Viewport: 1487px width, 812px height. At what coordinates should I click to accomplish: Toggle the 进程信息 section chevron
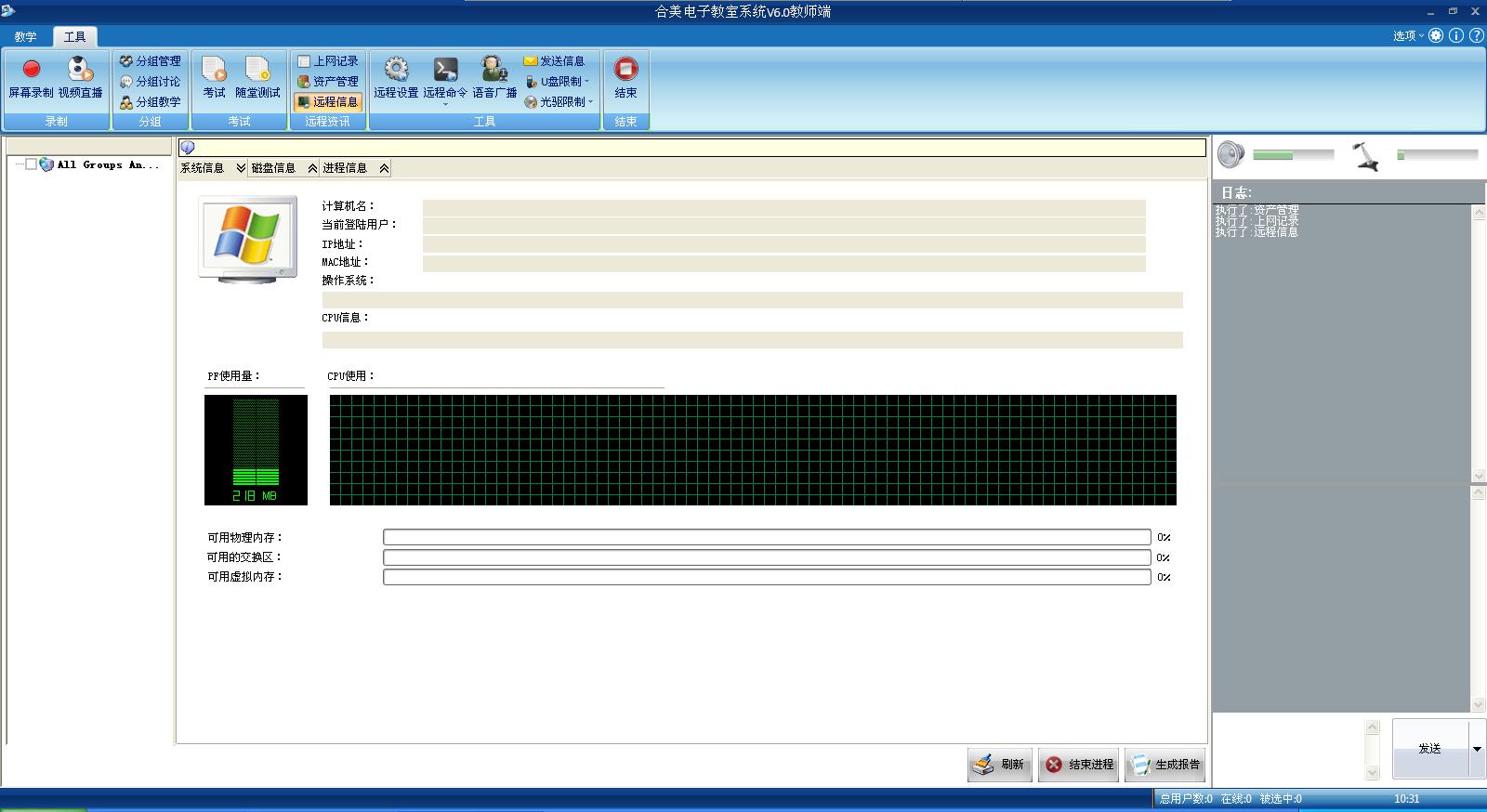pos(384,168)
